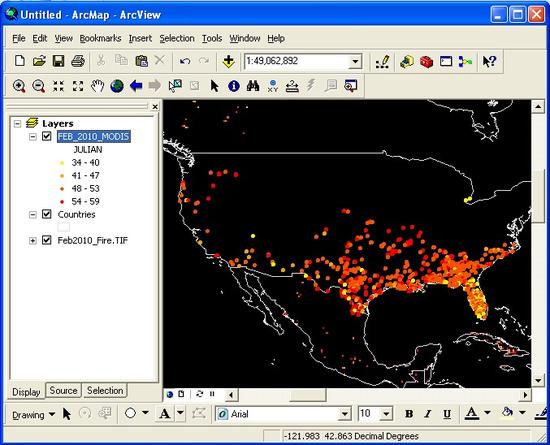Open the Find binoculars tool
The width and height of the screenshot is (550, 445).
(253, 86)
